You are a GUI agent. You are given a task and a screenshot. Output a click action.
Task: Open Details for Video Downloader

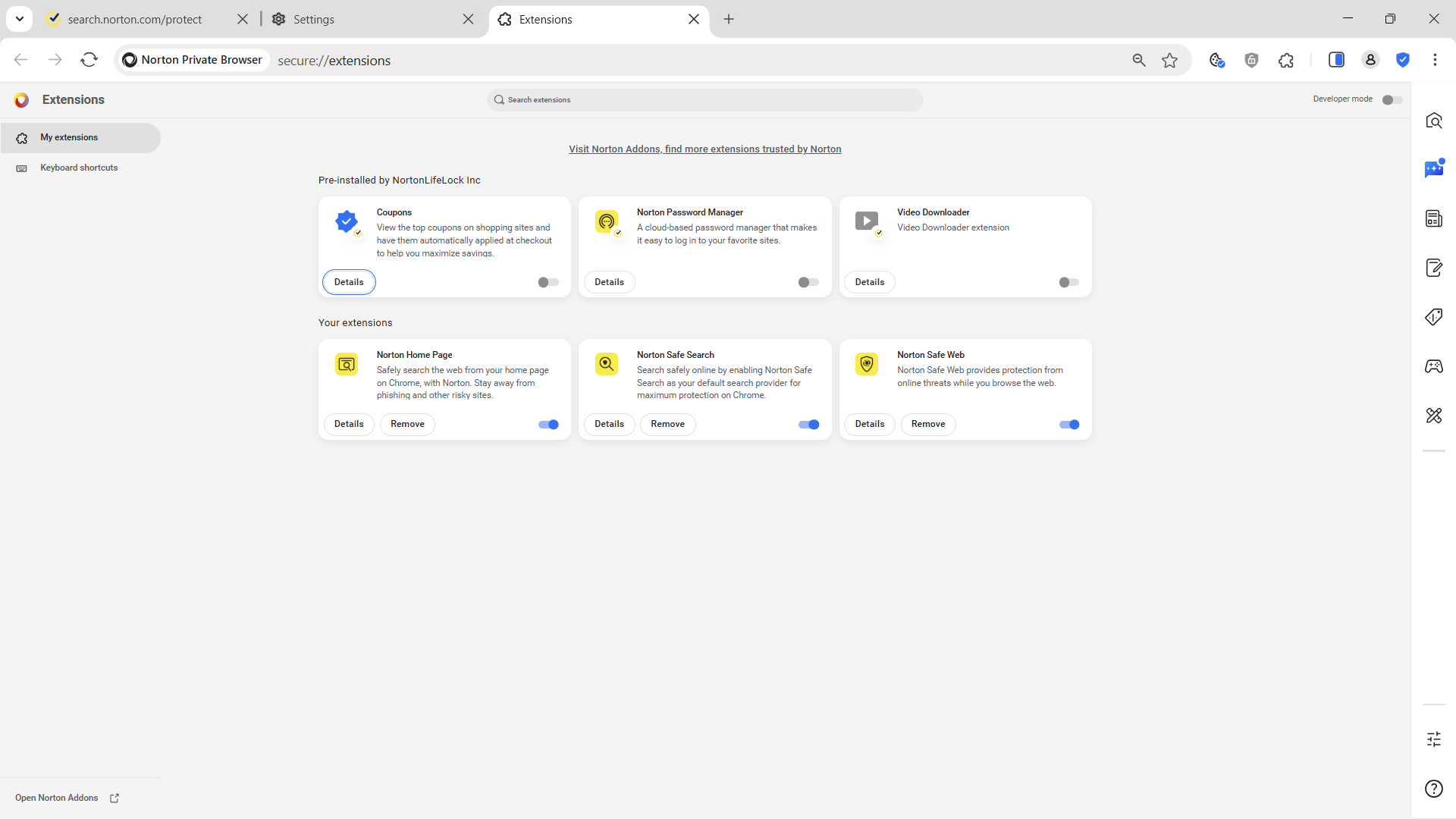(x=870, y=282)
